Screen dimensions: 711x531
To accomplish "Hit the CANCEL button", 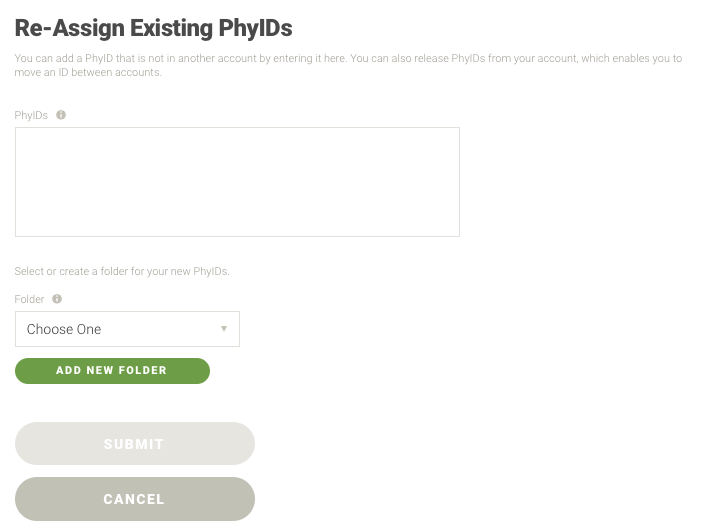I will [134, 499].
